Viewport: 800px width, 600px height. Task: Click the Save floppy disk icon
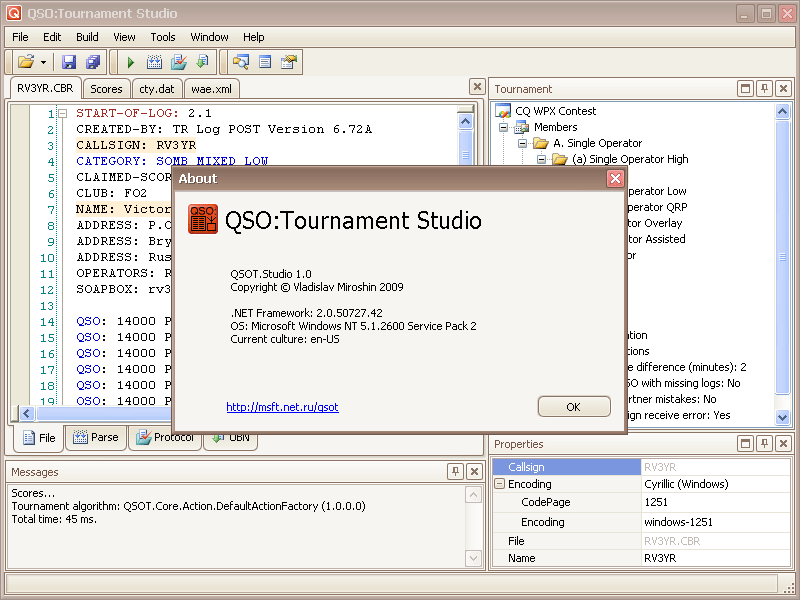click(x=69, y=62)
